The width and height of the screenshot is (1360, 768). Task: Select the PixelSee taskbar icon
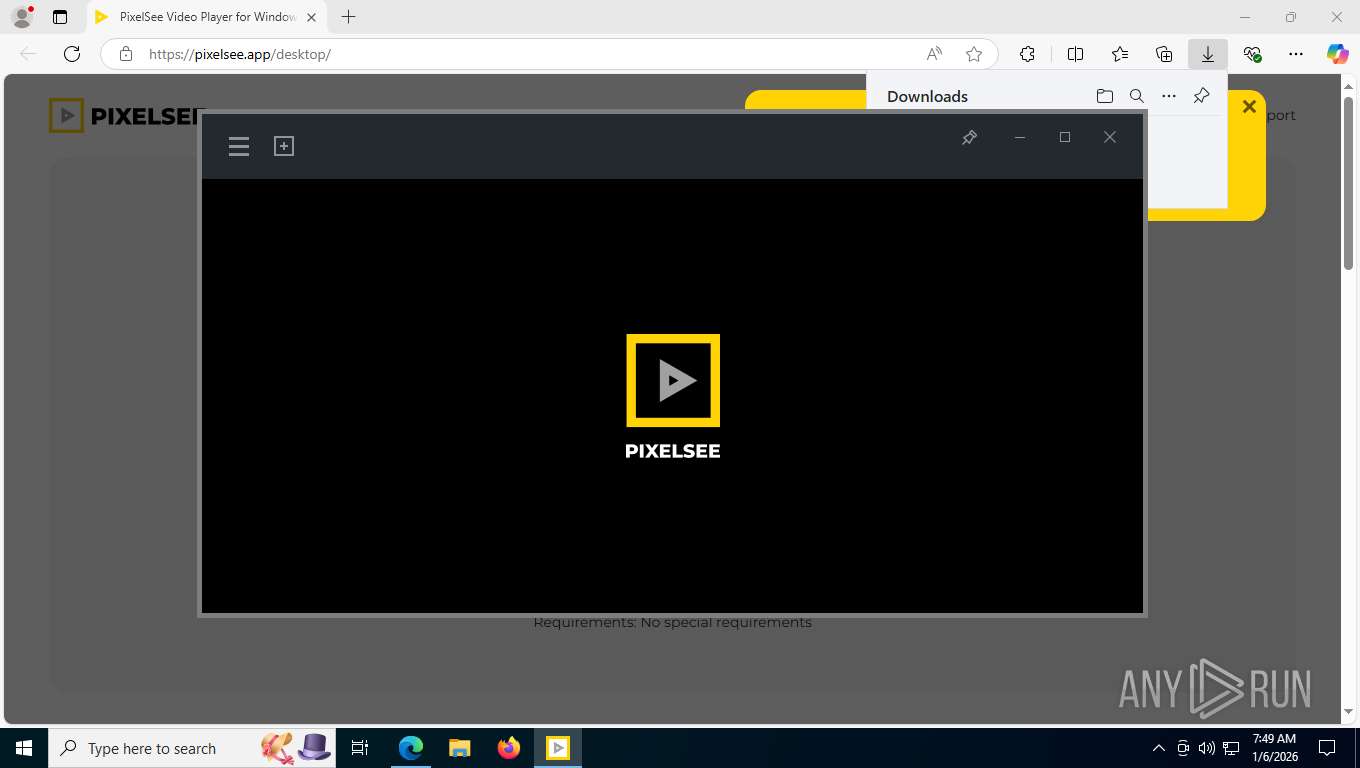(558, 748)
